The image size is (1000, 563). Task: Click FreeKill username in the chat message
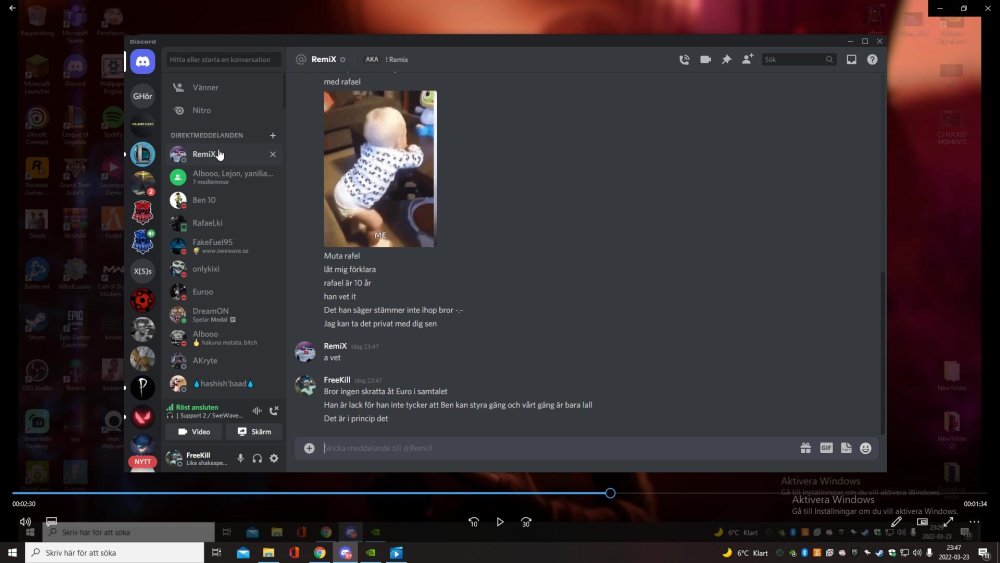(x=337, y=380)
